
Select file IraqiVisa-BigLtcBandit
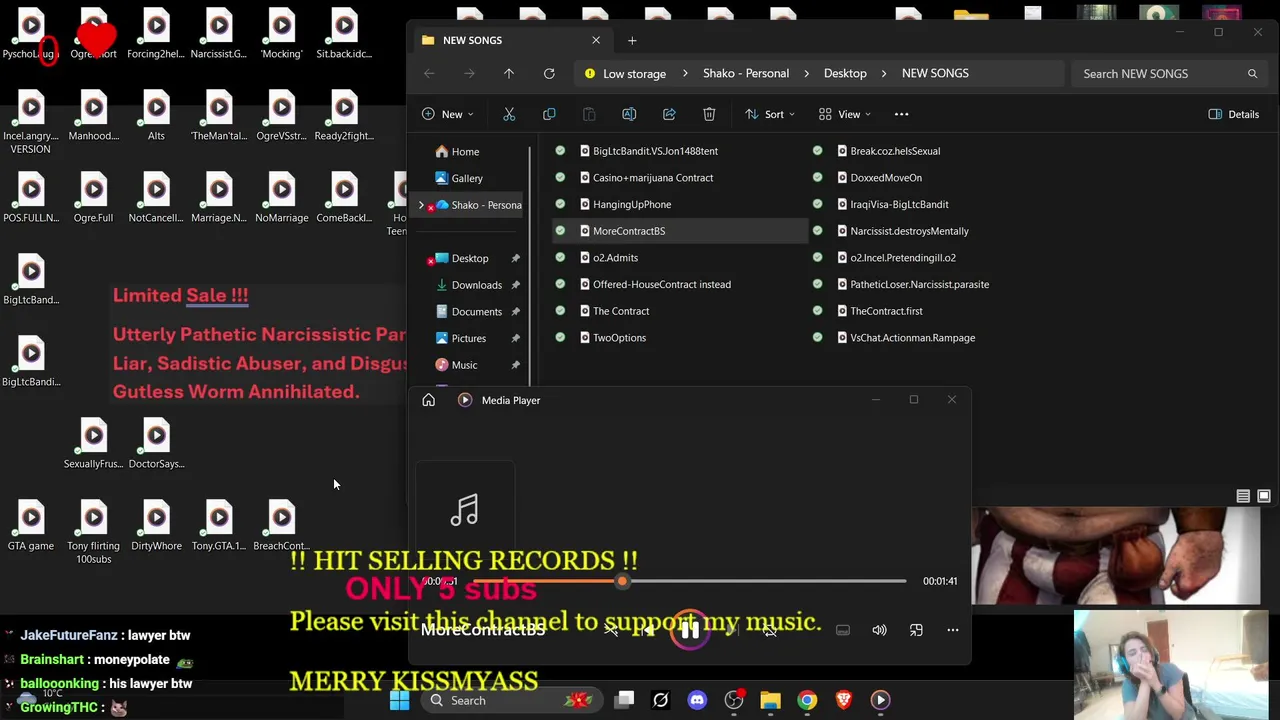(x=899, y=204)
